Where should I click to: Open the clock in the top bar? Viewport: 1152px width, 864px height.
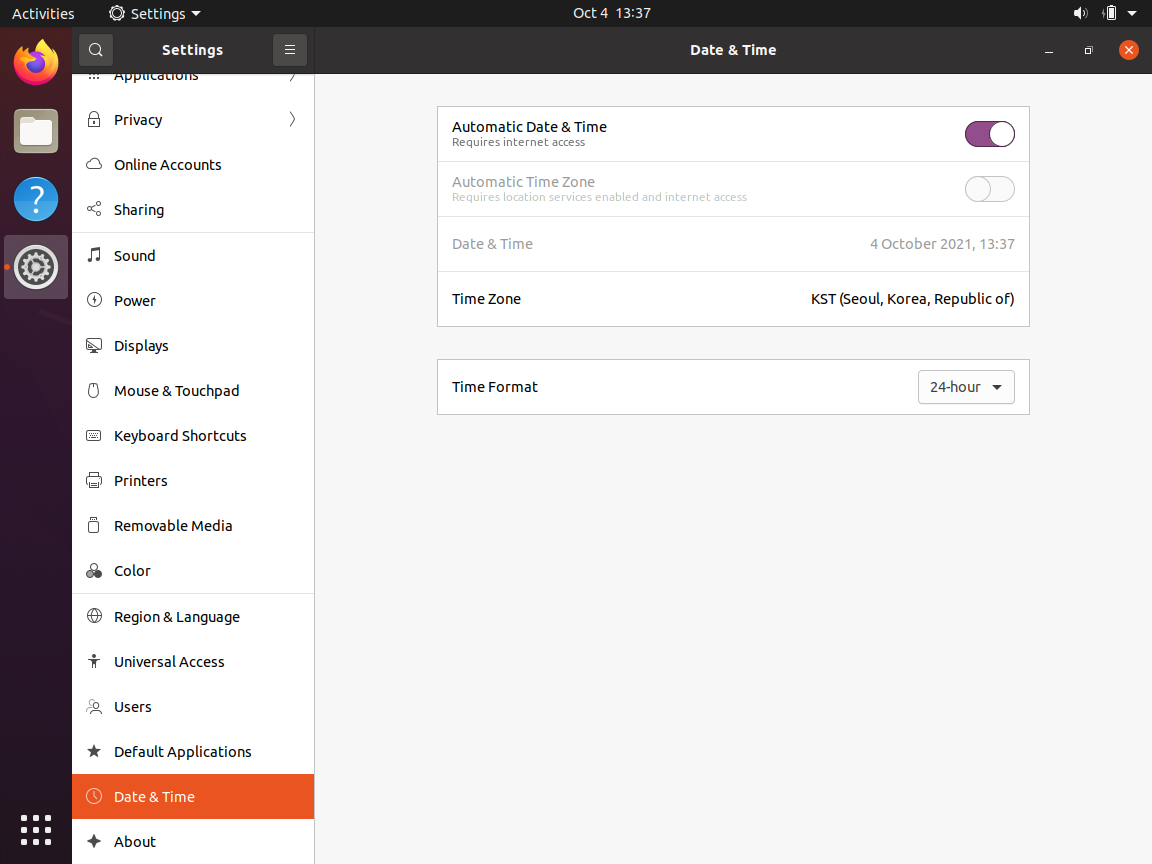tap(612, 13)
